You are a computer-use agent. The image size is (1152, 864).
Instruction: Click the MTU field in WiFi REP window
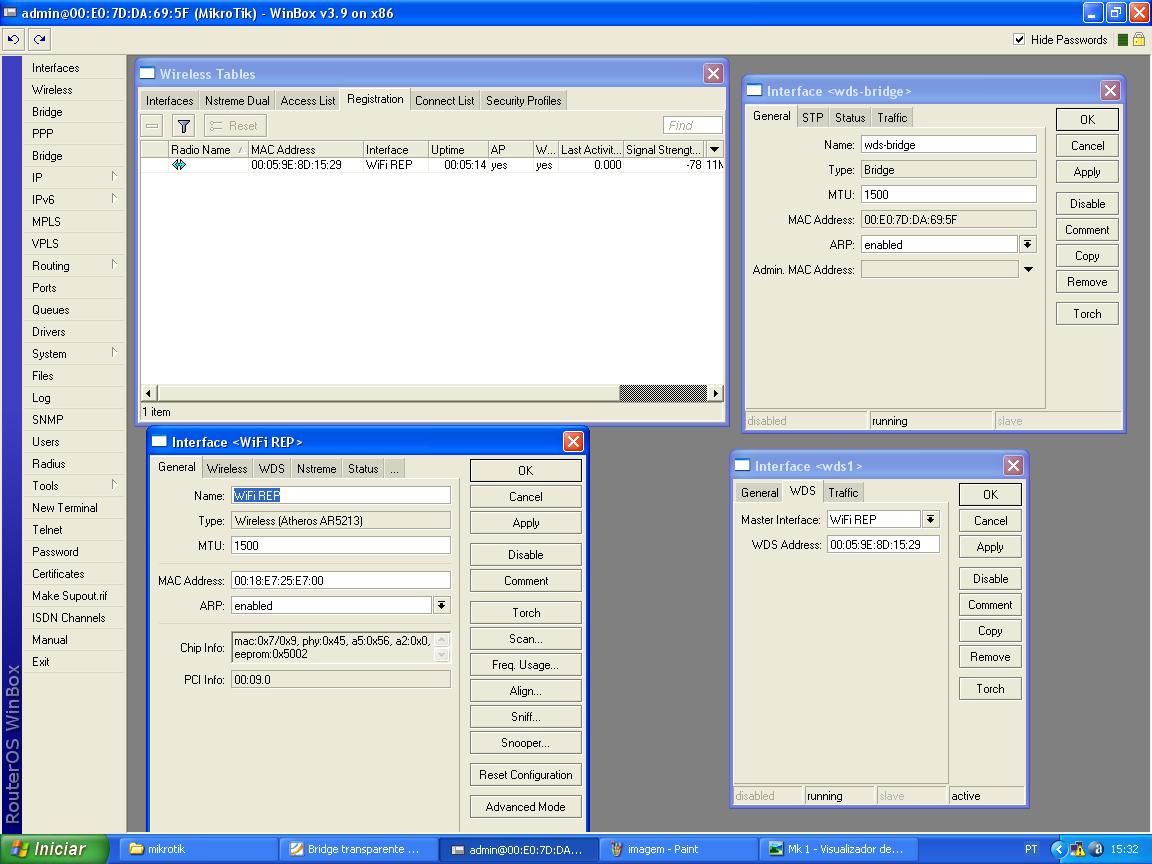tap(341, 545)
